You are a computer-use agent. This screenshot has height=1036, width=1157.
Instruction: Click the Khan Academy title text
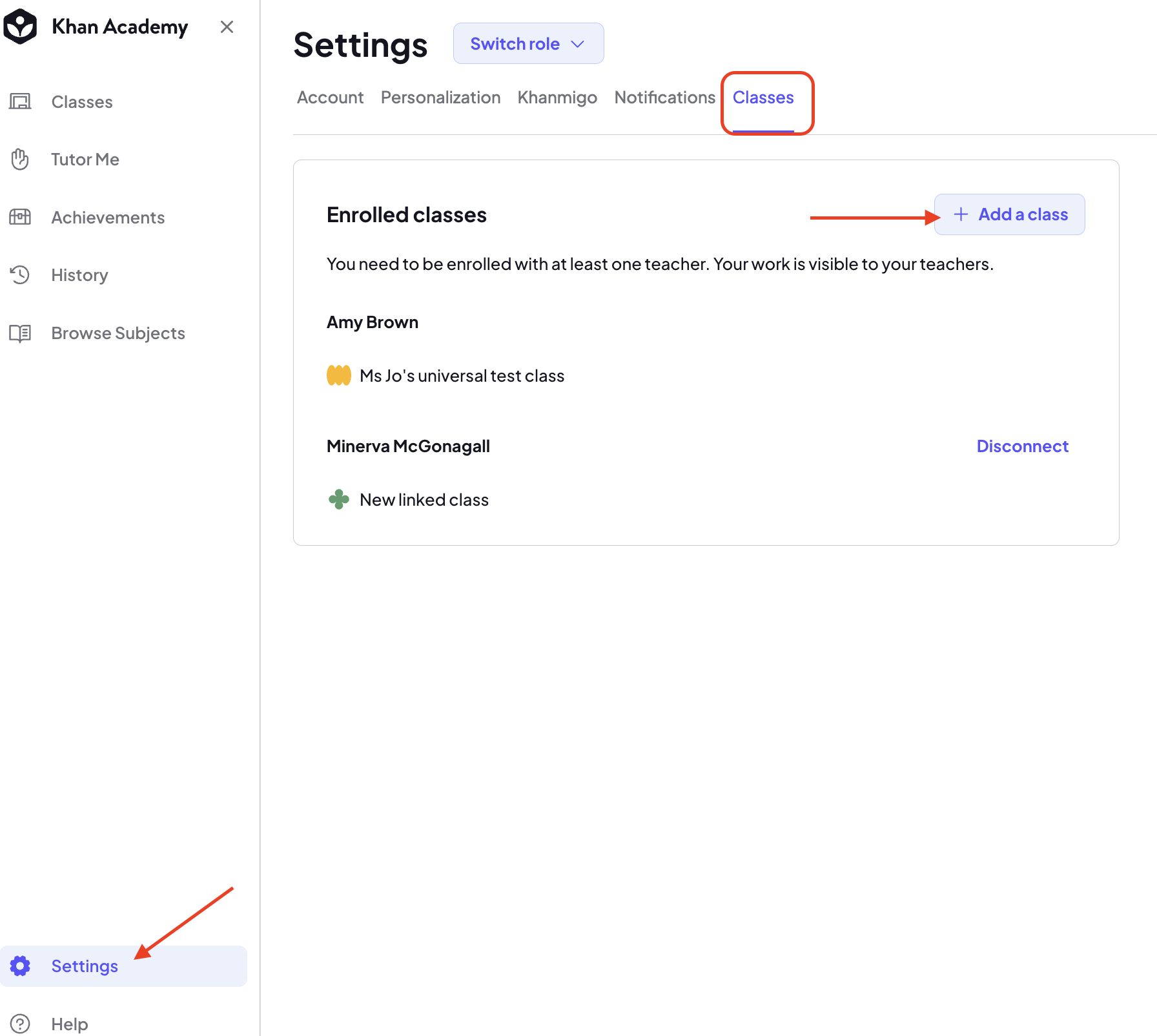pos(120,27)
